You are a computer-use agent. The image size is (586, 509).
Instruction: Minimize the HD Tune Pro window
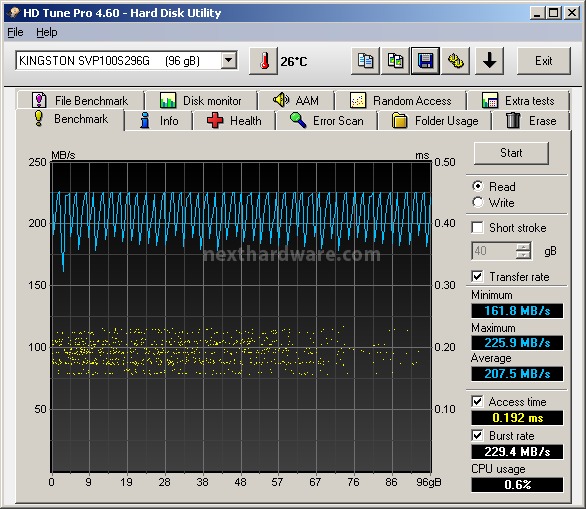click(x=537, y=13)
